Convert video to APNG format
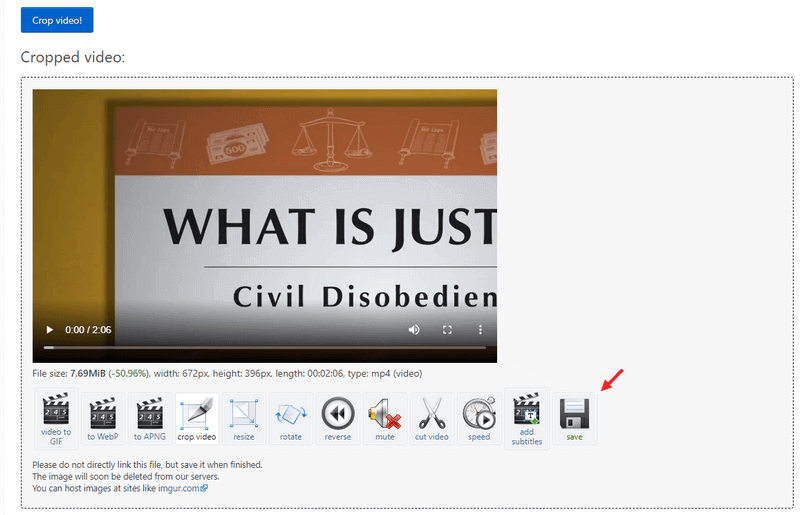The image size is (800, 515). (149, 419)
